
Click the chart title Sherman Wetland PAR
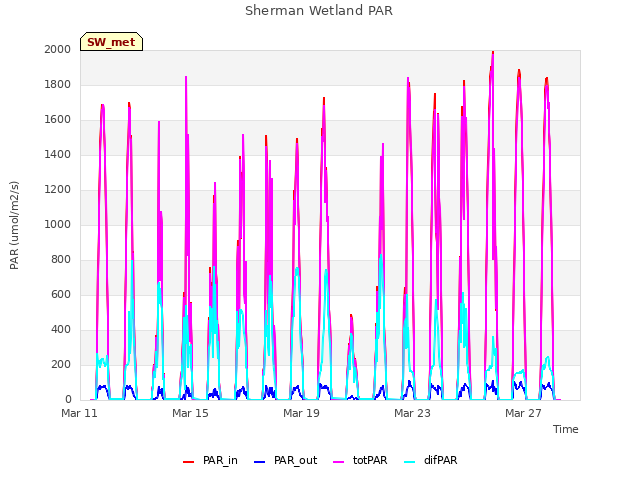pos(319,11)
